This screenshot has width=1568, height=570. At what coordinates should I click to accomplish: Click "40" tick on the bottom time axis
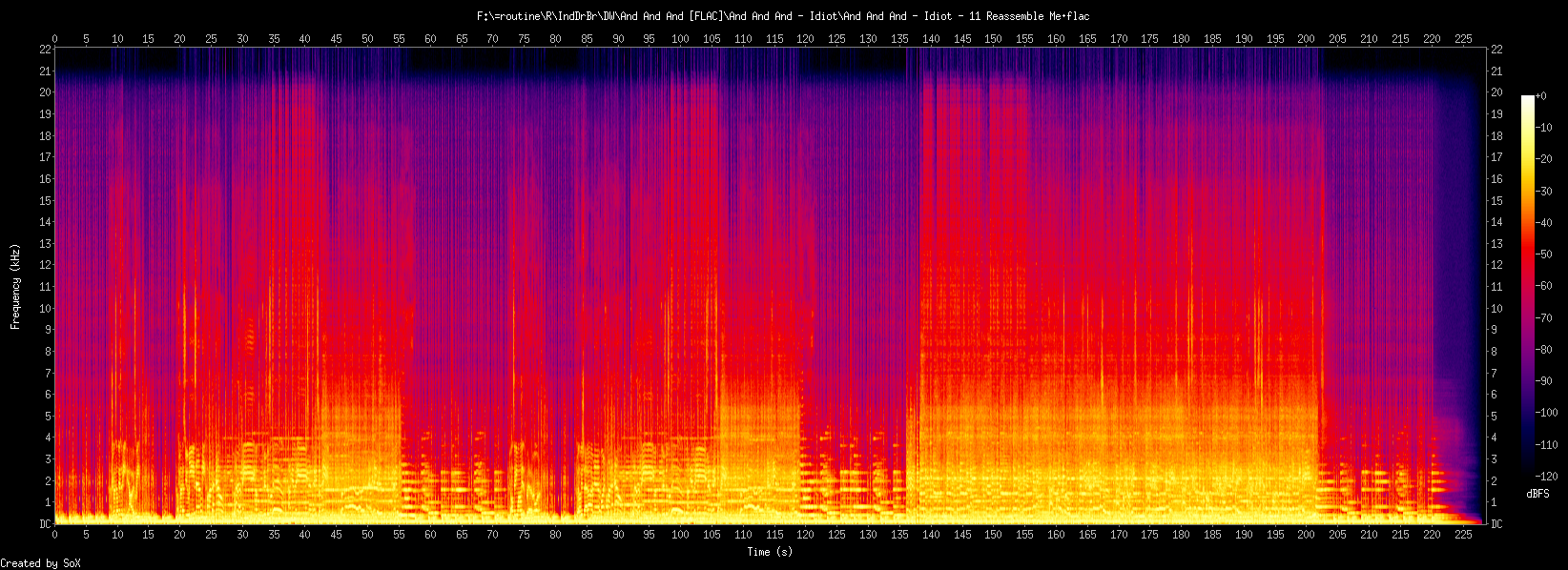click(x=305, y=535)
